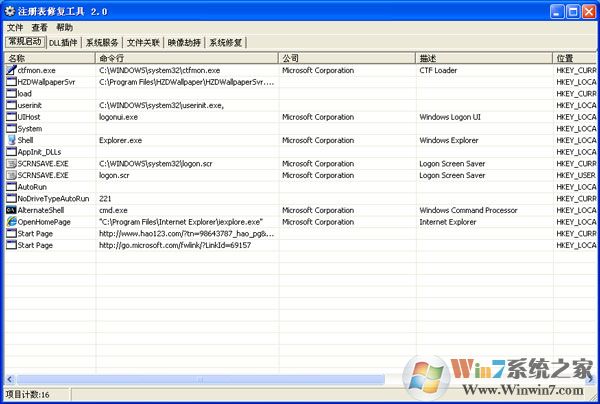Click the horizontal scrollbar thumb
Image resolution: width=600 pixels, height=404 pixels.
[201, 380]
